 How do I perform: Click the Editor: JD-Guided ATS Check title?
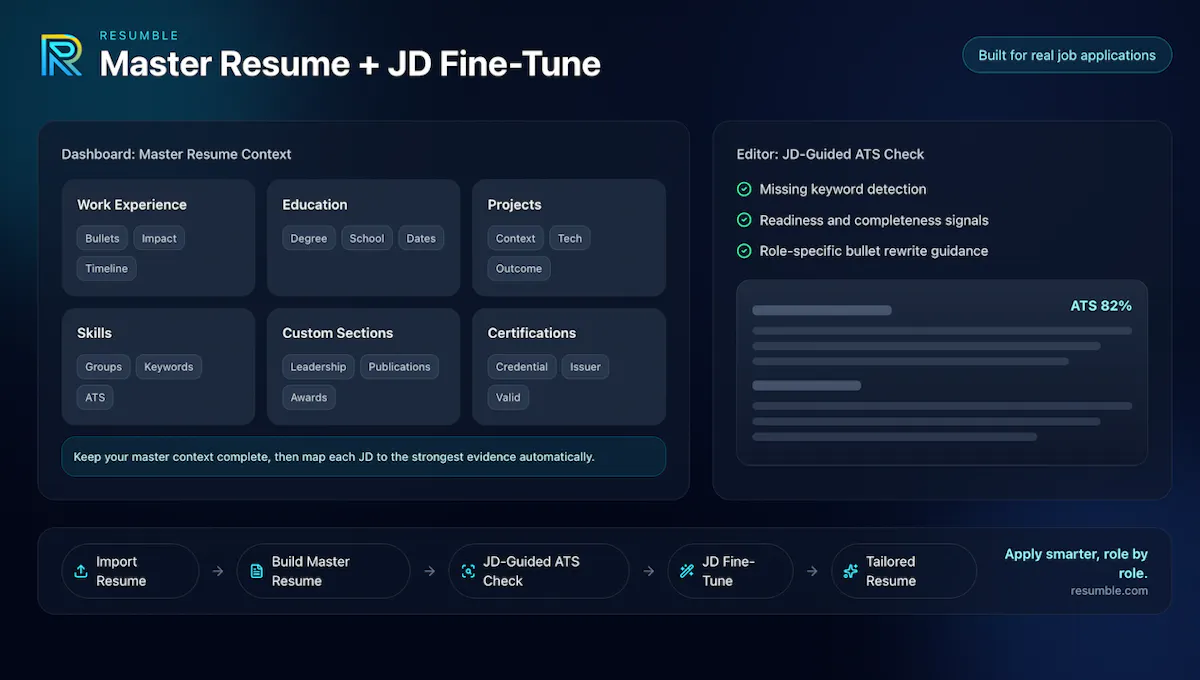tap(831, 154)
